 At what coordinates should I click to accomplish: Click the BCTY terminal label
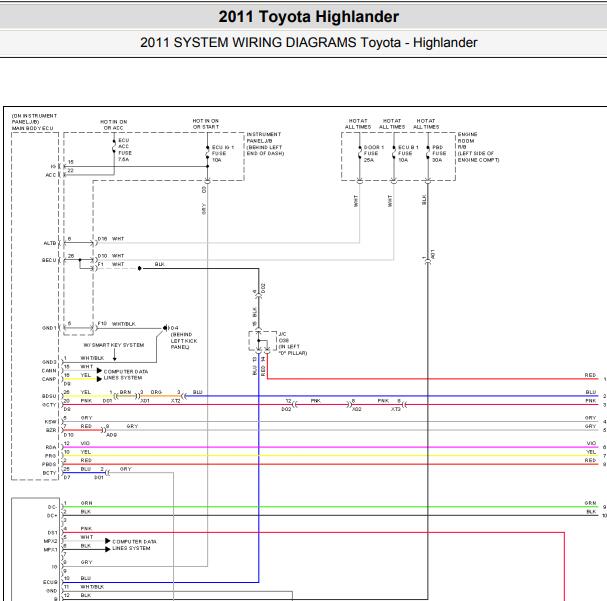pos(49,473)
